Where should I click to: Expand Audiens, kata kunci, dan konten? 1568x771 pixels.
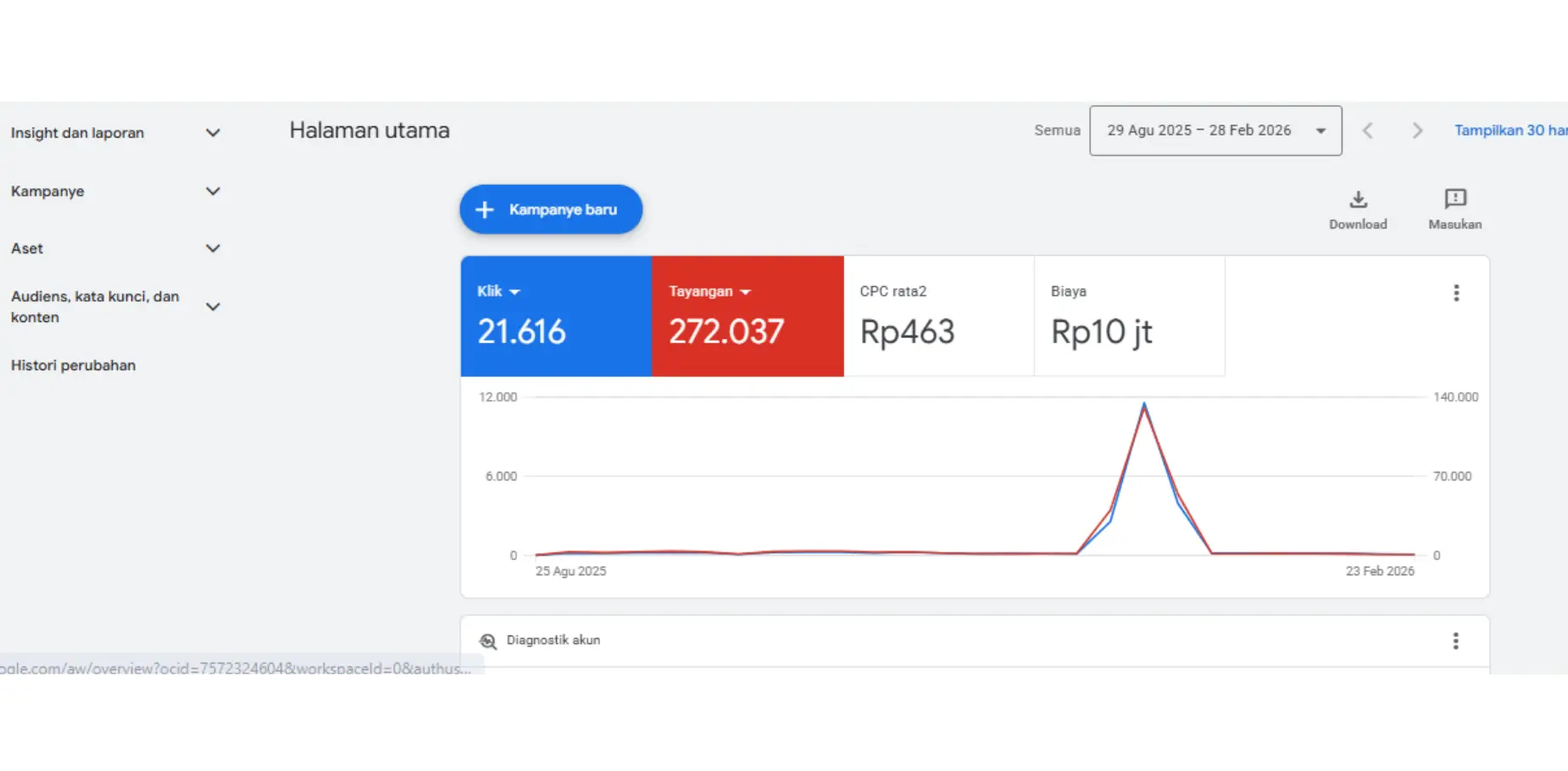213,307
